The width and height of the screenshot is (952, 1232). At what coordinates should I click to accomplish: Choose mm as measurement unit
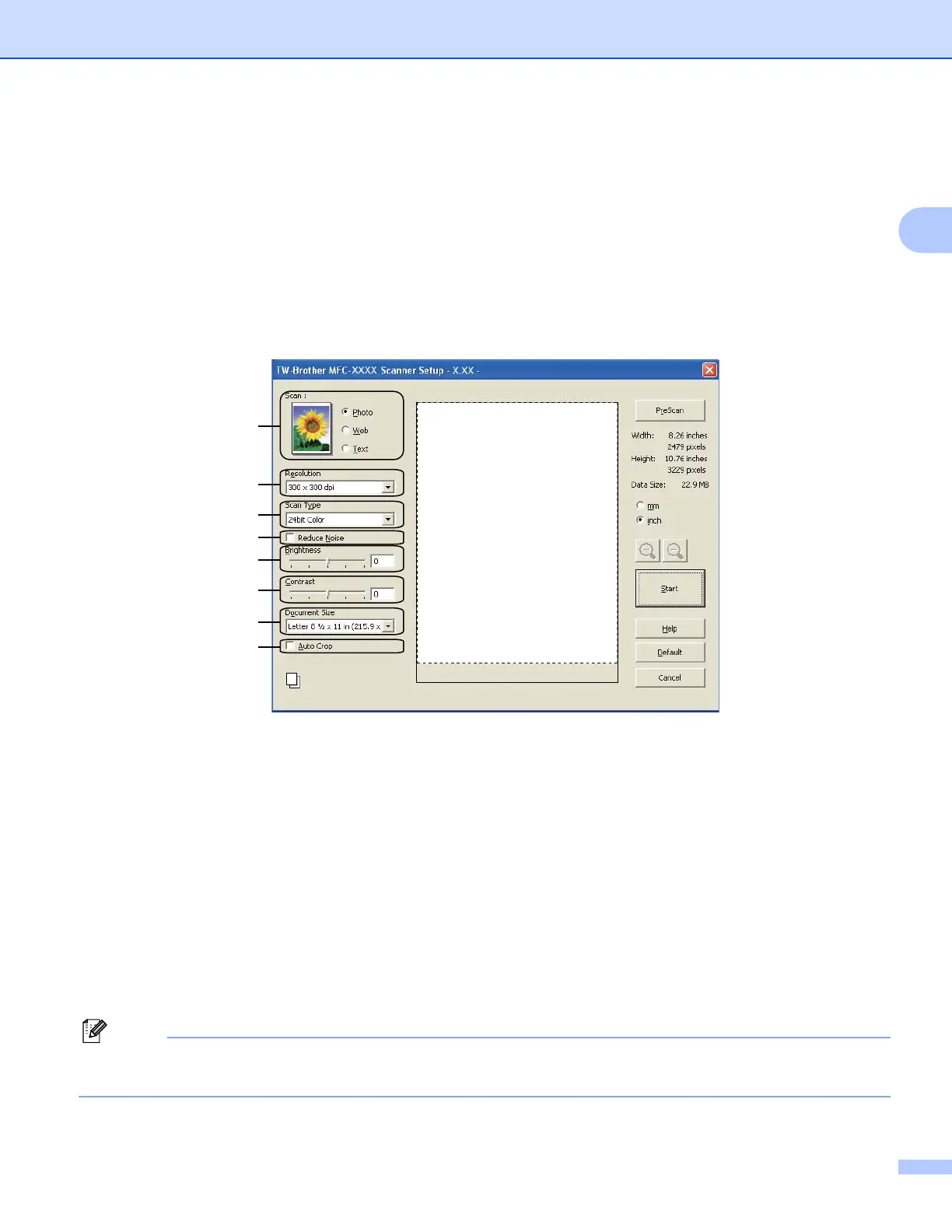point(640,505)
